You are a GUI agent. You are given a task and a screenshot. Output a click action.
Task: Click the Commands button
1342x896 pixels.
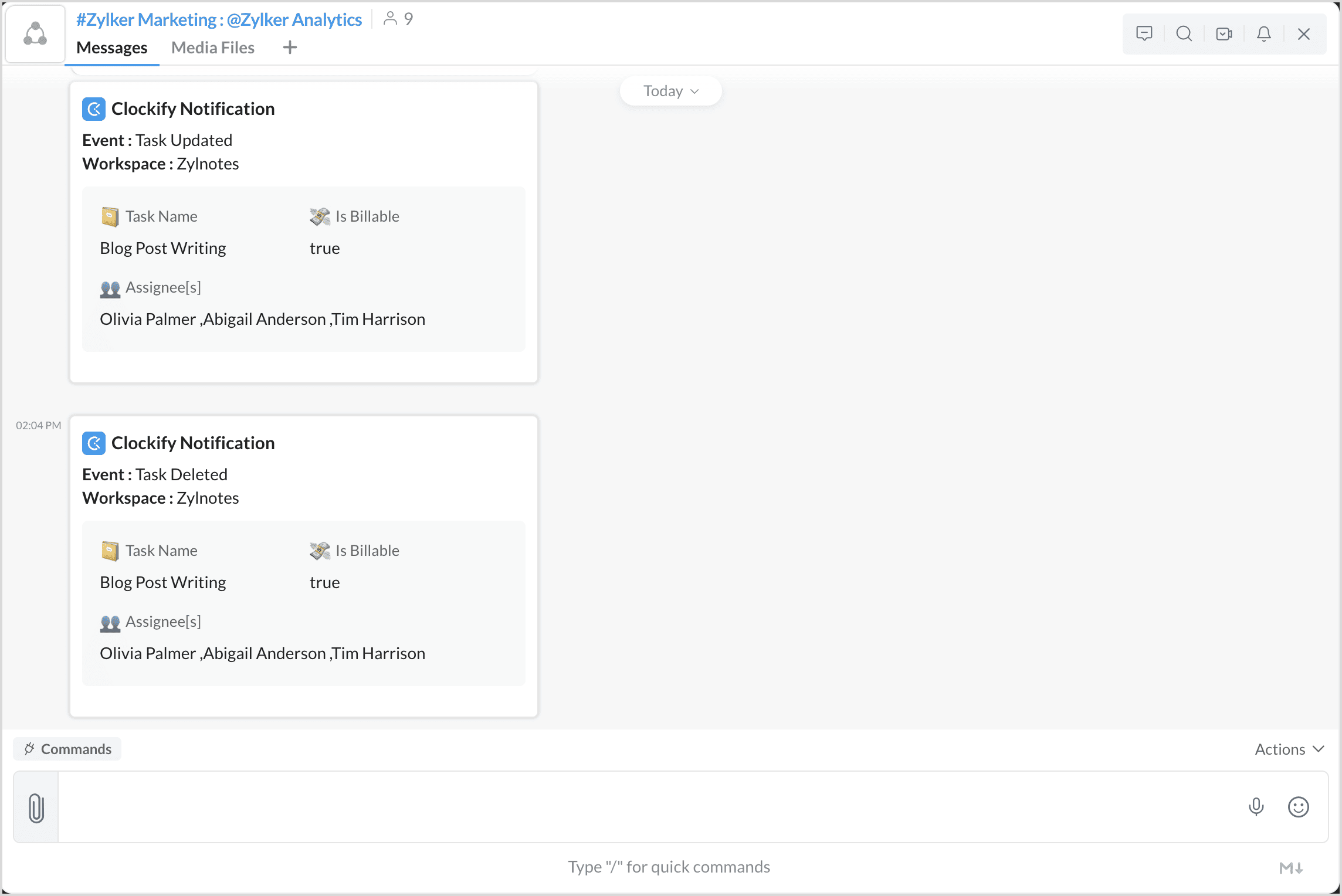pyautogui.click(x=67, y=749)
